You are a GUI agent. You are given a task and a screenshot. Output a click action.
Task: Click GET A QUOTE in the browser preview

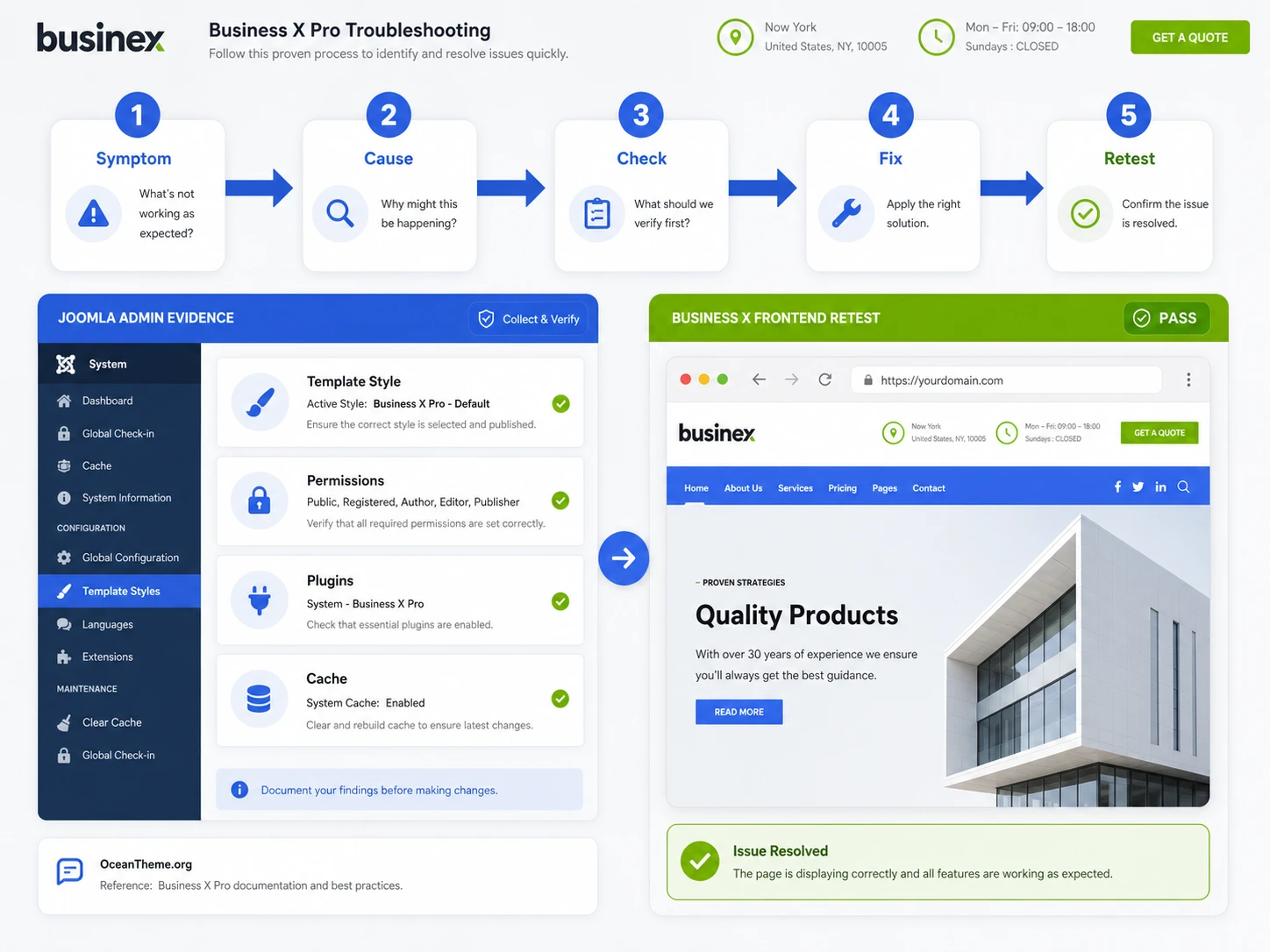1159,433
